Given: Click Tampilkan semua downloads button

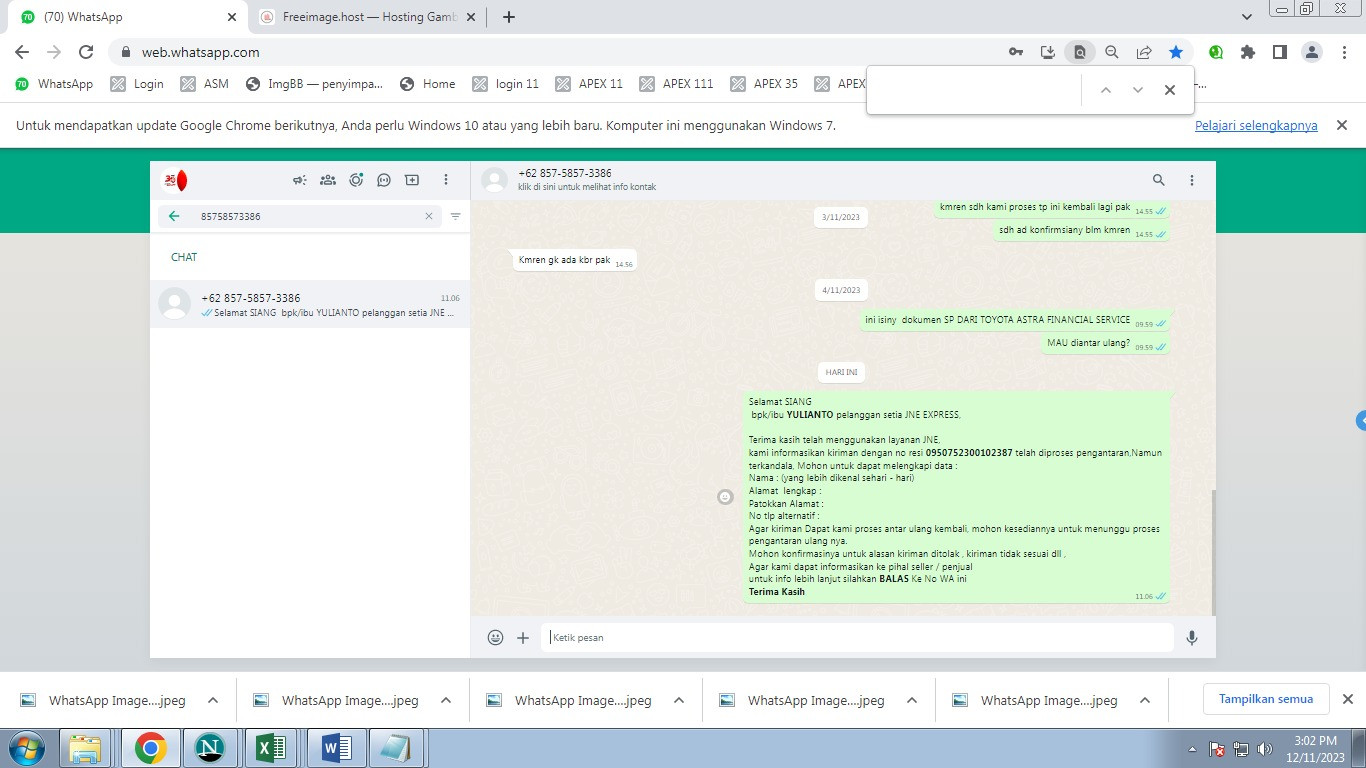Looking at the screenshot, I should pyautogui.click(x=1266, y=699).
